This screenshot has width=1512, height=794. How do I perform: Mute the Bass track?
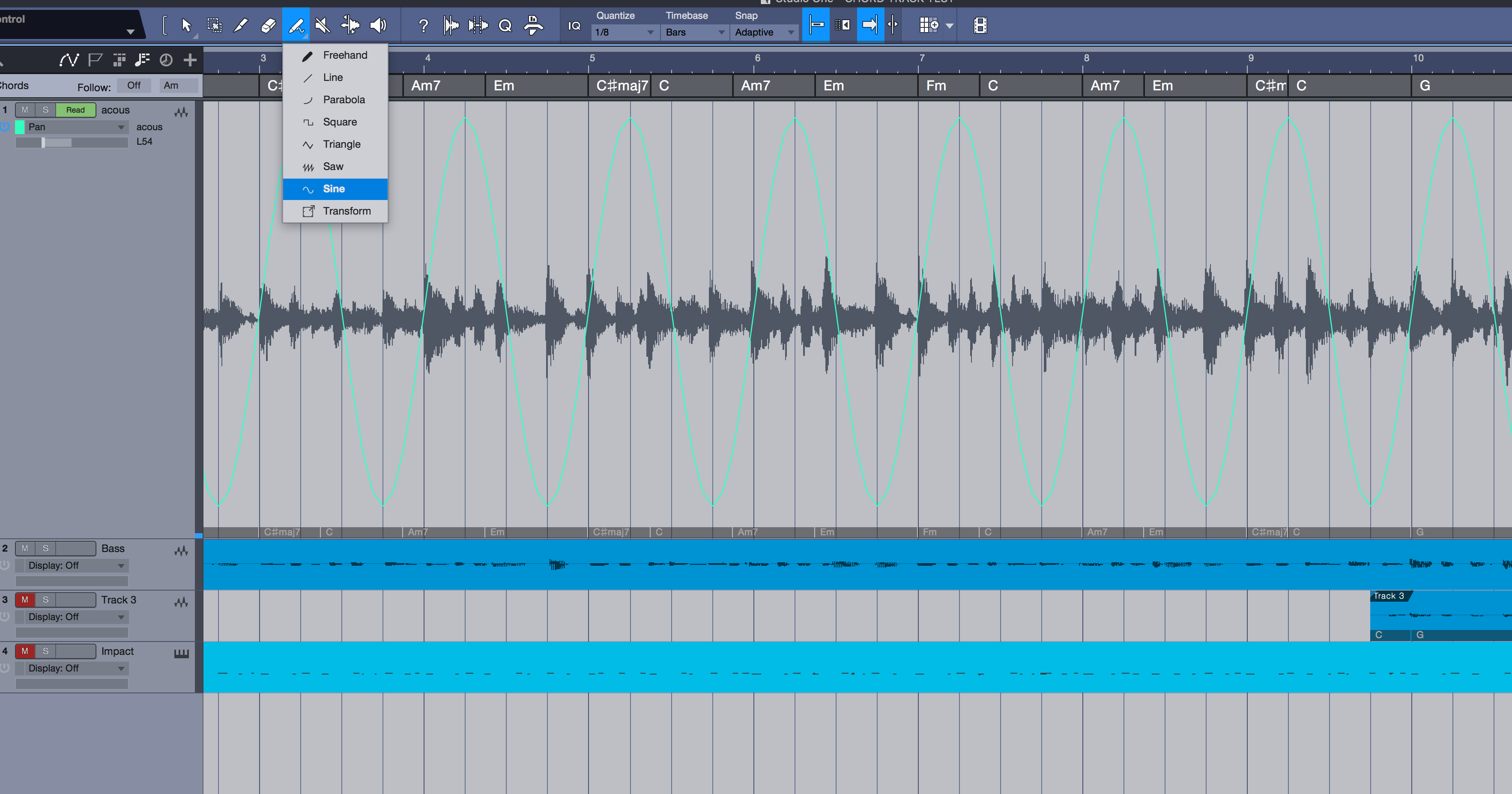tap(25, 548)
